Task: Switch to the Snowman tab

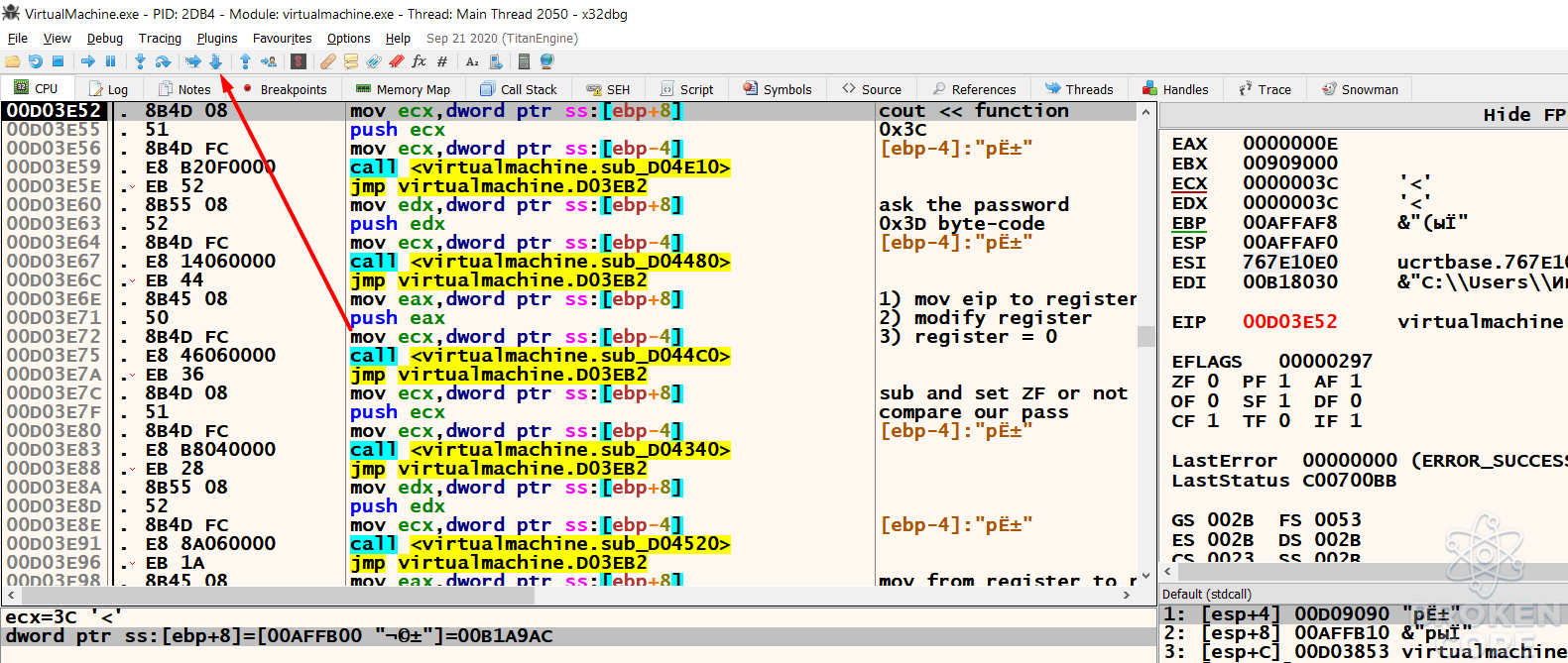Action: coord(1360,89)
